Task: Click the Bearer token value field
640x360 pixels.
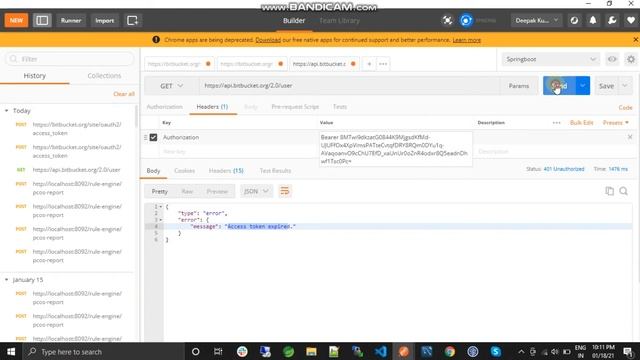Action: [x=395, y=149]
